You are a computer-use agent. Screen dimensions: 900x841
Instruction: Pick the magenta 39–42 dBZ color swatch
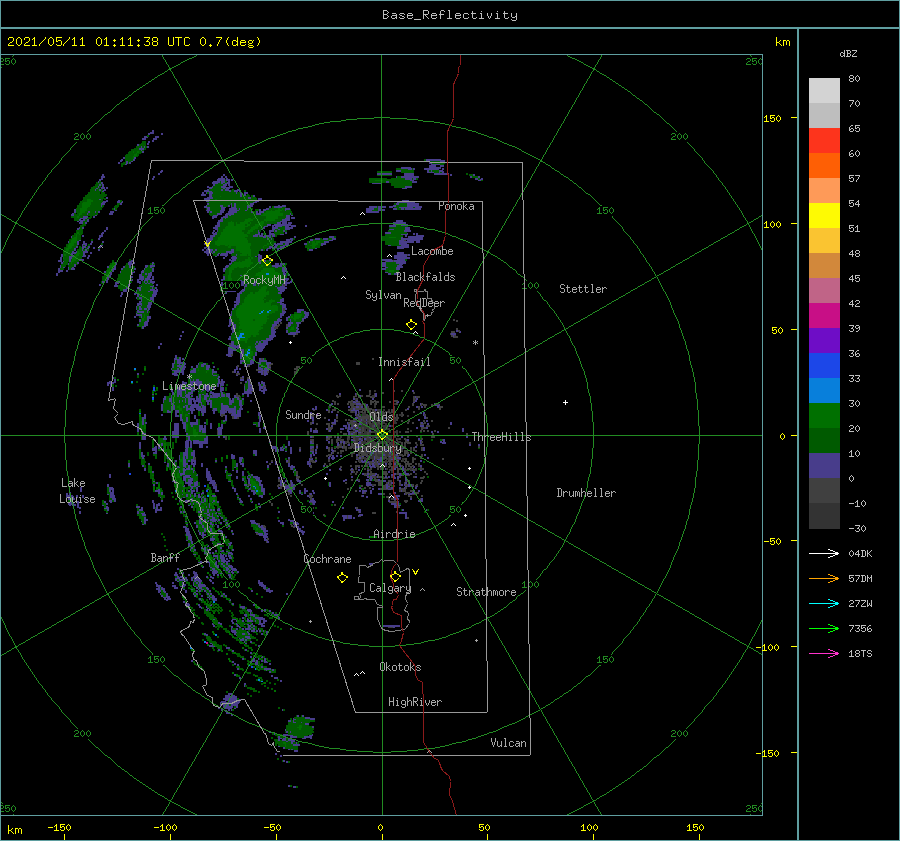coord(824,316)
